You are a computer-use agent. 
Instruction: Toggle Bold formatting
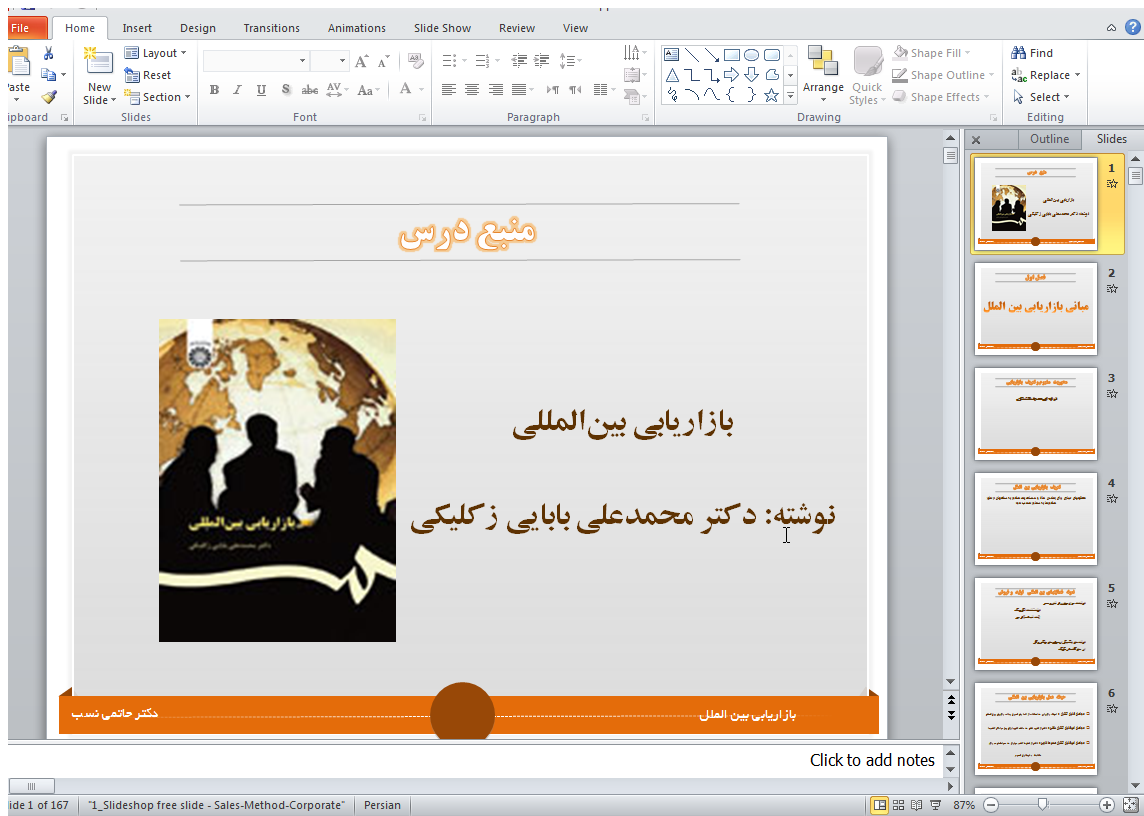[214, 90]
